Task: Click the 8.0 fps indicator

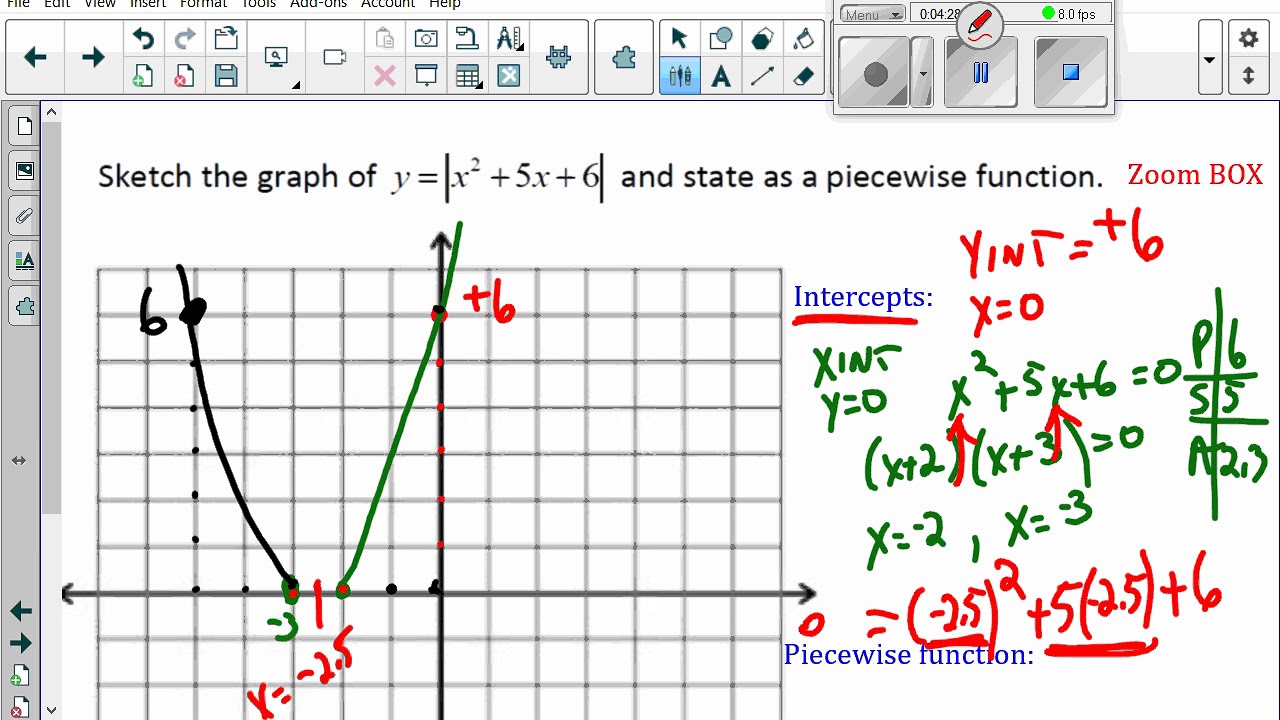Action: (x=1069, y=14)
